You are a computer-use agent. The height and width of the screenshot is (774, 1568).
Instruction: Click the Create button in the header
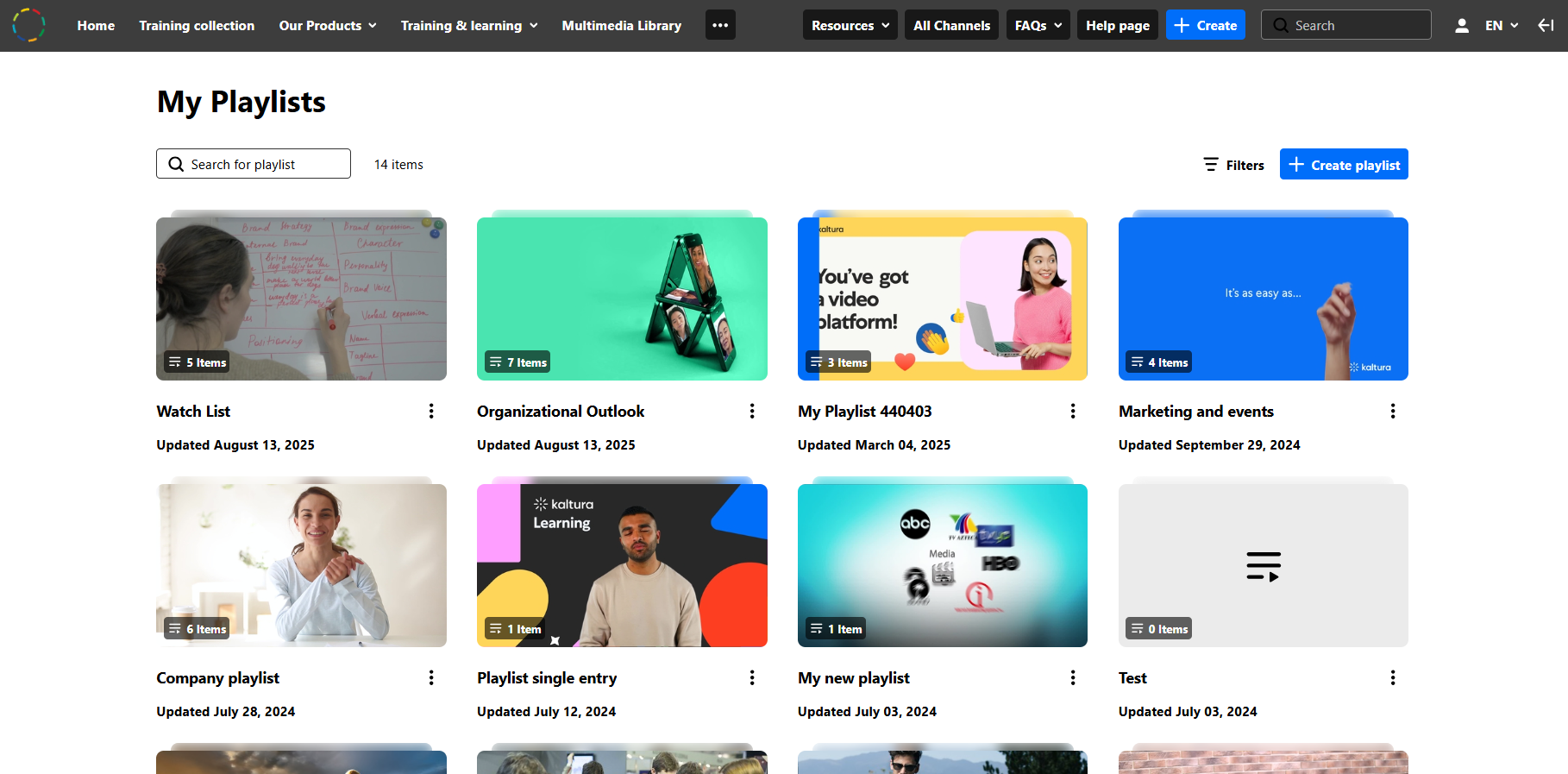1206,25
